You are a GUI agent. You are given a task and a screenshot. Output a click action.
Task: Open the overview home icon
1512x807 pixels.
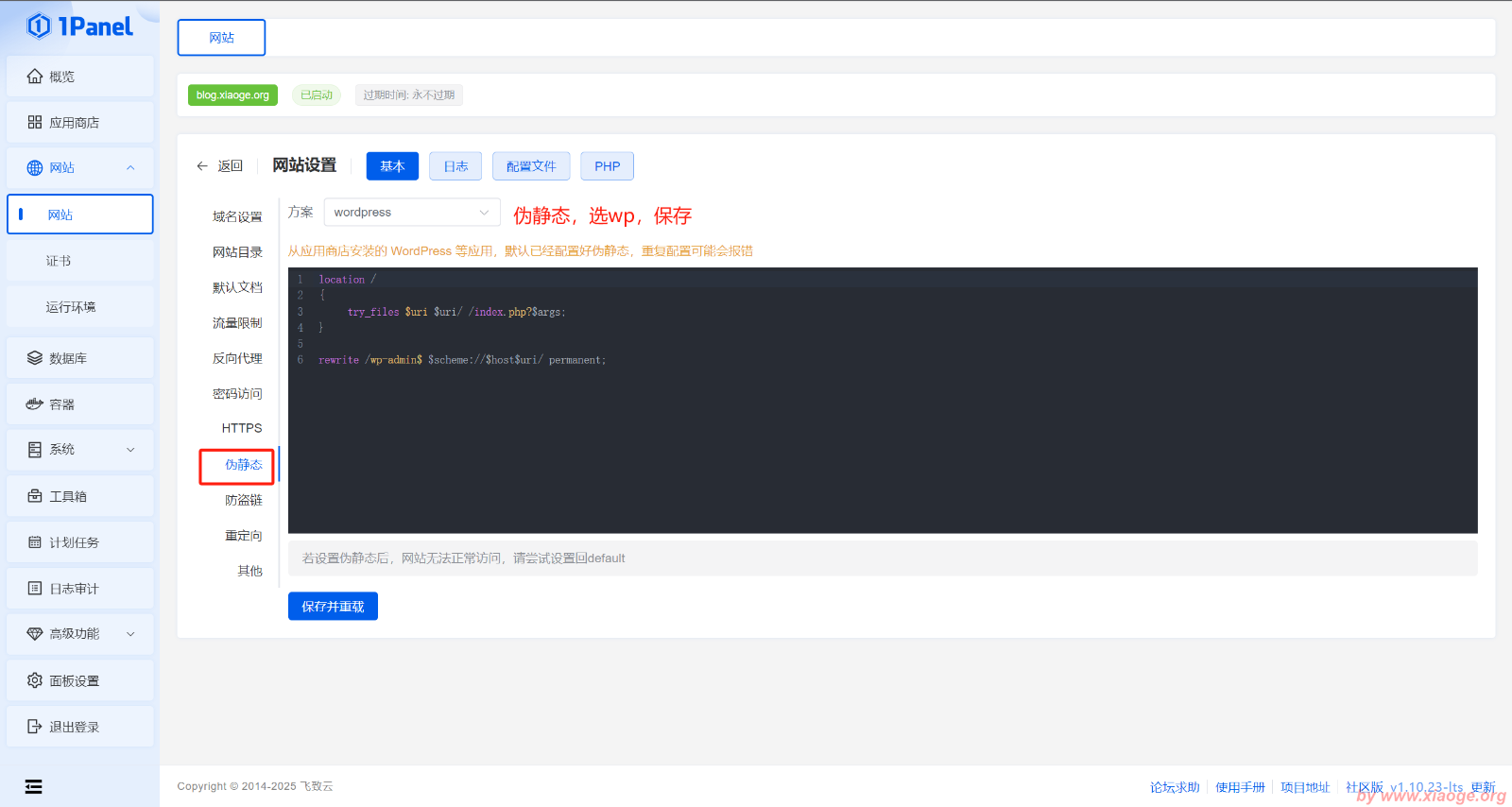[x=35, y=77]
